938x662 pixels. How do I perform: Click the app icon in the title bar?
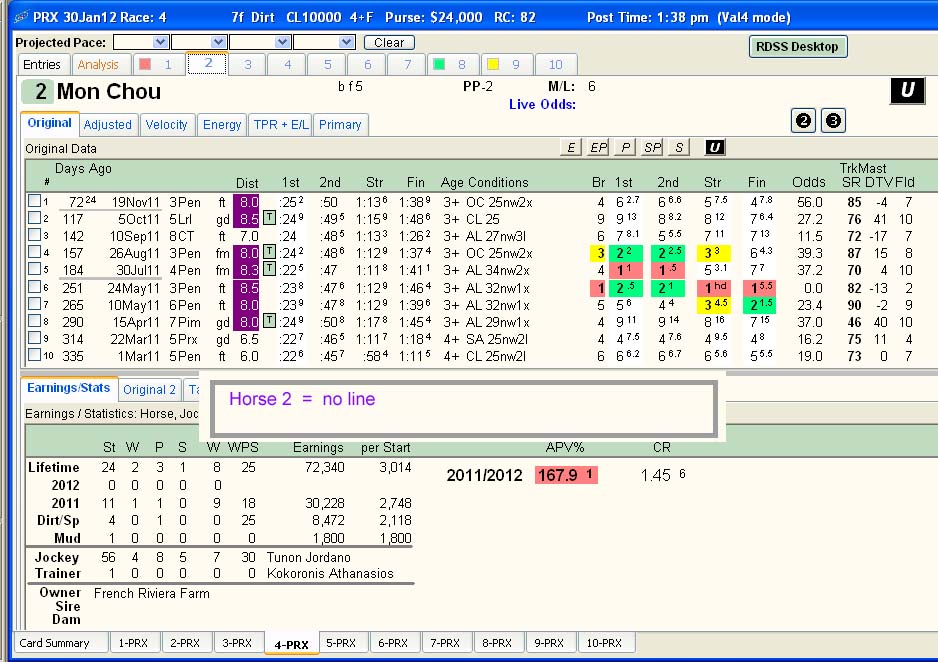pyautogui.click(x=22, y=17)
